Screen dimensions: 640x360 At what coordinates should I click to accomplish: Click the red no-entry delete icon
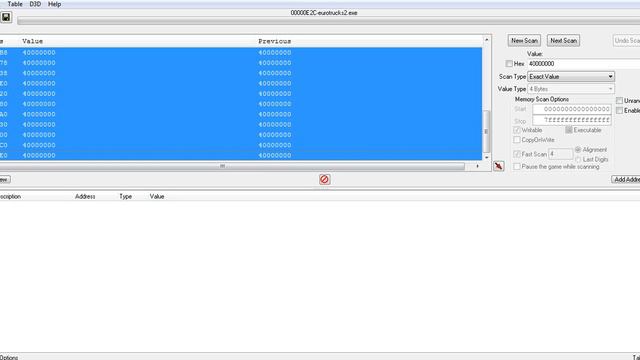point(324,179)
